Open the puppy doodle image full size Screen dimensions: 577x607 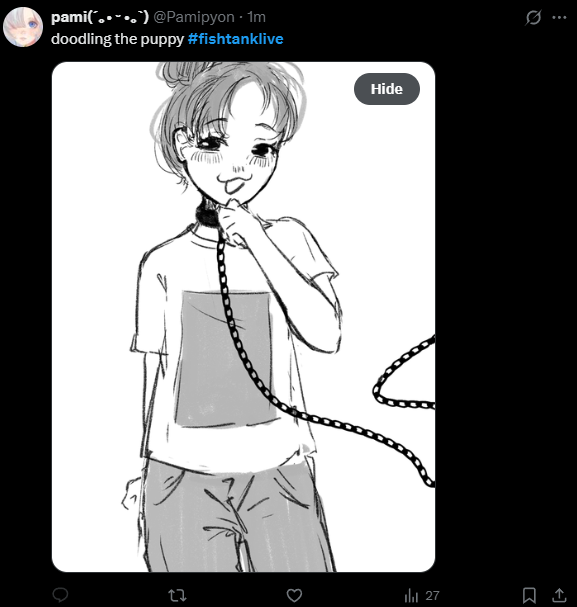click(243, 317)
